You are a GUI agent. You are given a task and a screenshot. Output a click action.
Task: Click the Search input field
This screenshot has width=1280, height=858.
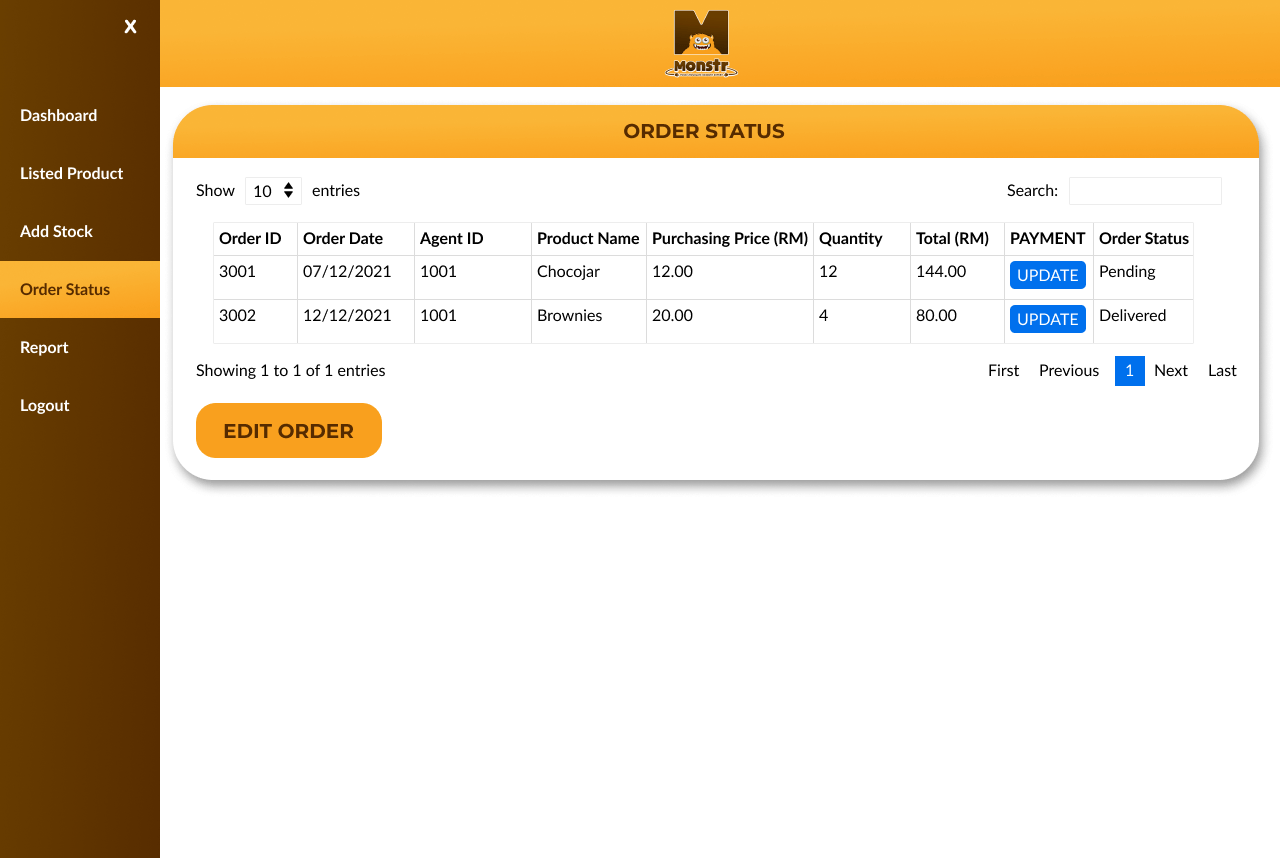1145,190
